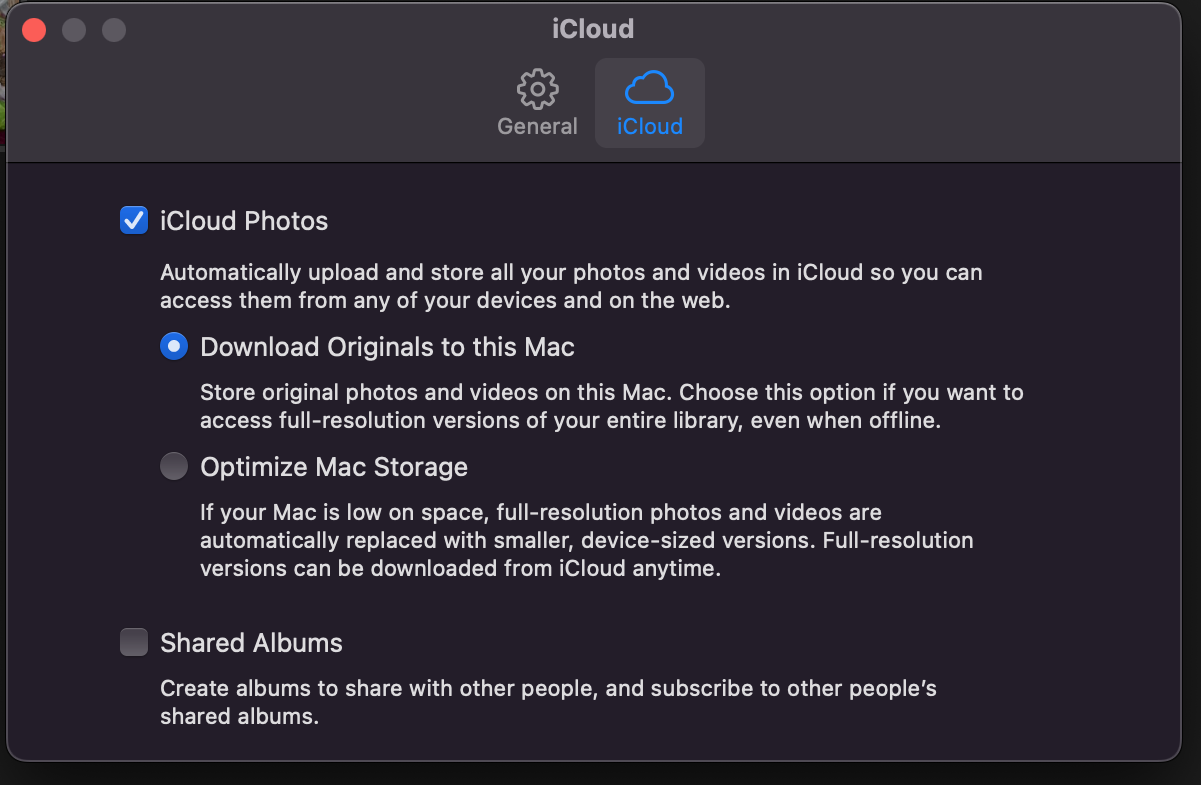
Task: Click the iCloud Photos label text
Action: tap(244, 221)
